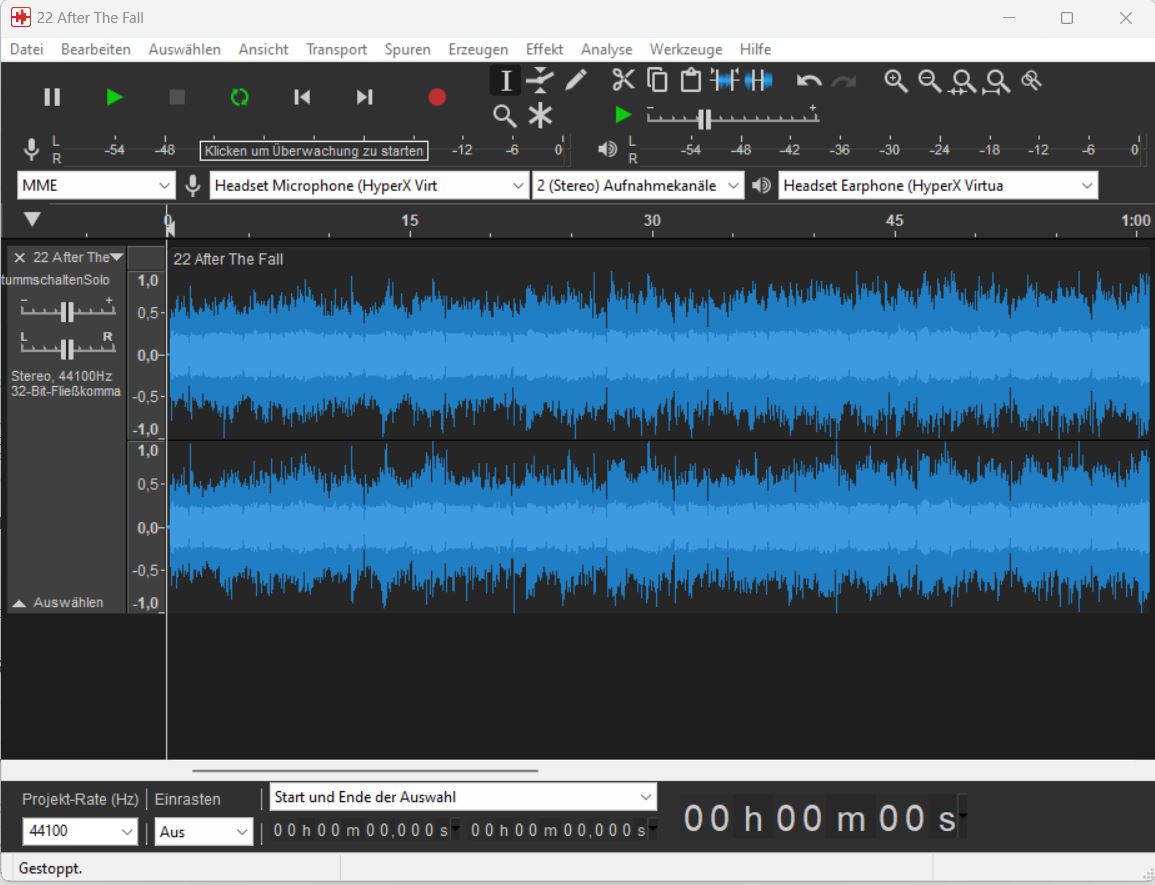The width and height of the screenshot is (1155, 885).
Task: Toggle the green Loop button
Action: [239, 97]
